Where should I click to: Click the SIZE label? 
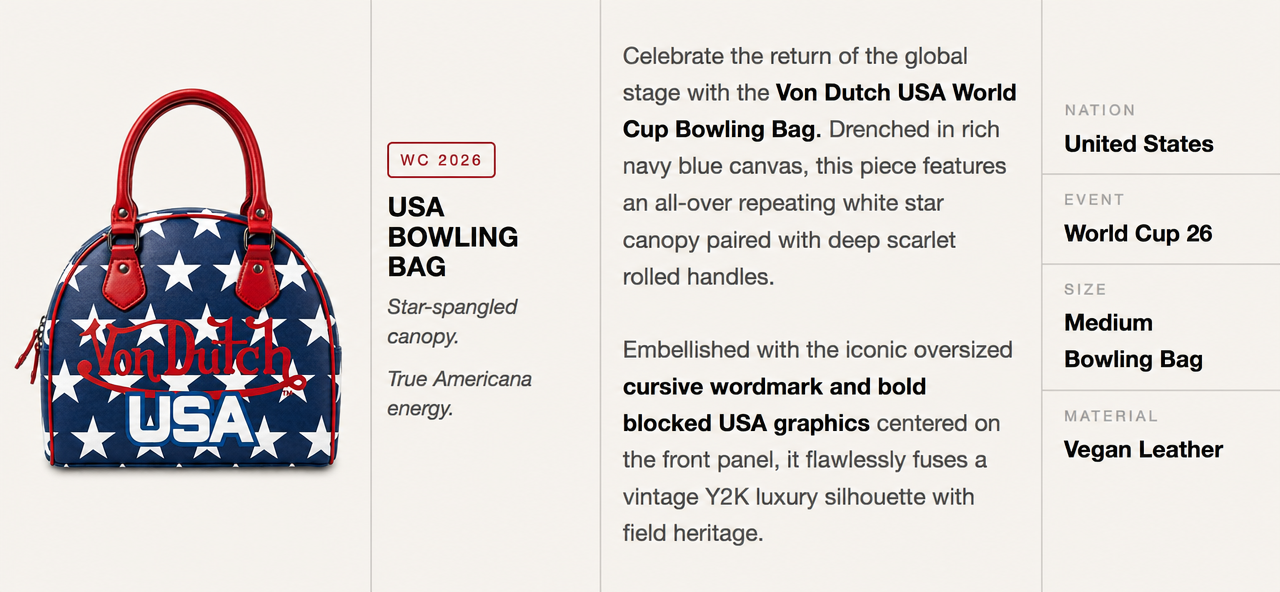[1086, 290]
